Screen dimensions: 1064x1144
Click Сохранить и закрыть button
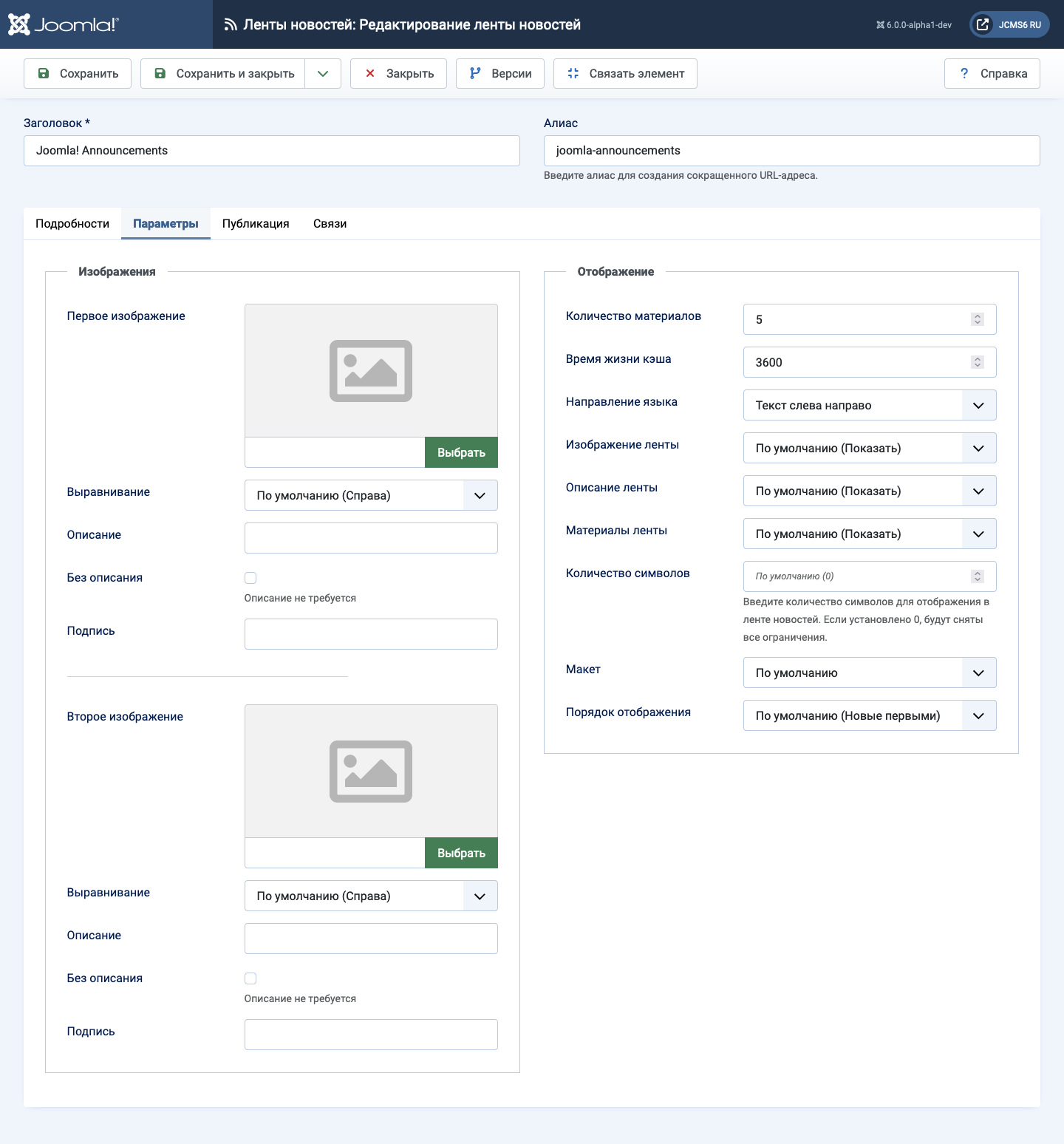pyautogui.click(x=222, y=73)
